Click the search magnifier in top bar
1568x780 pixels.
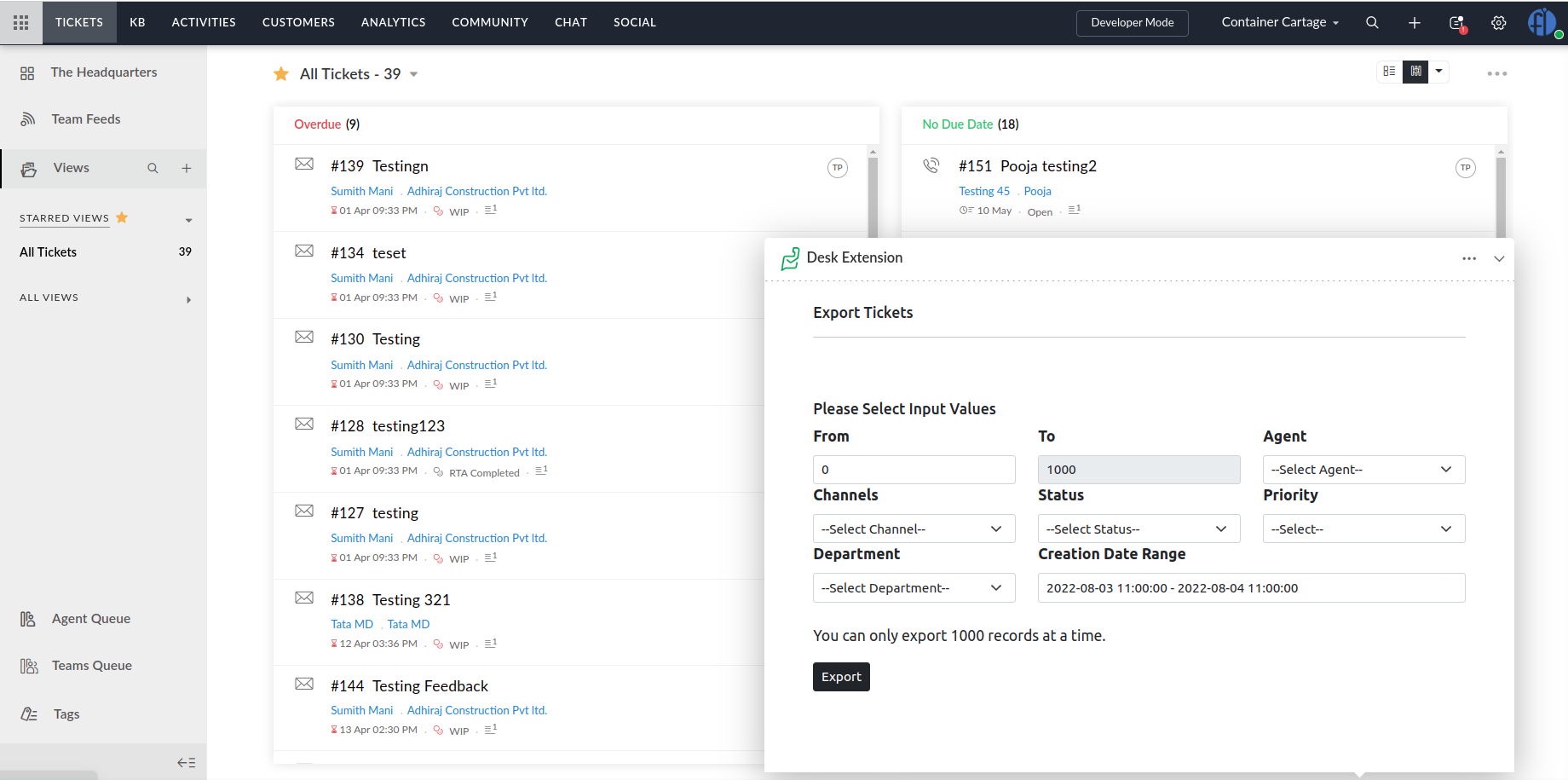(1372, 23)
